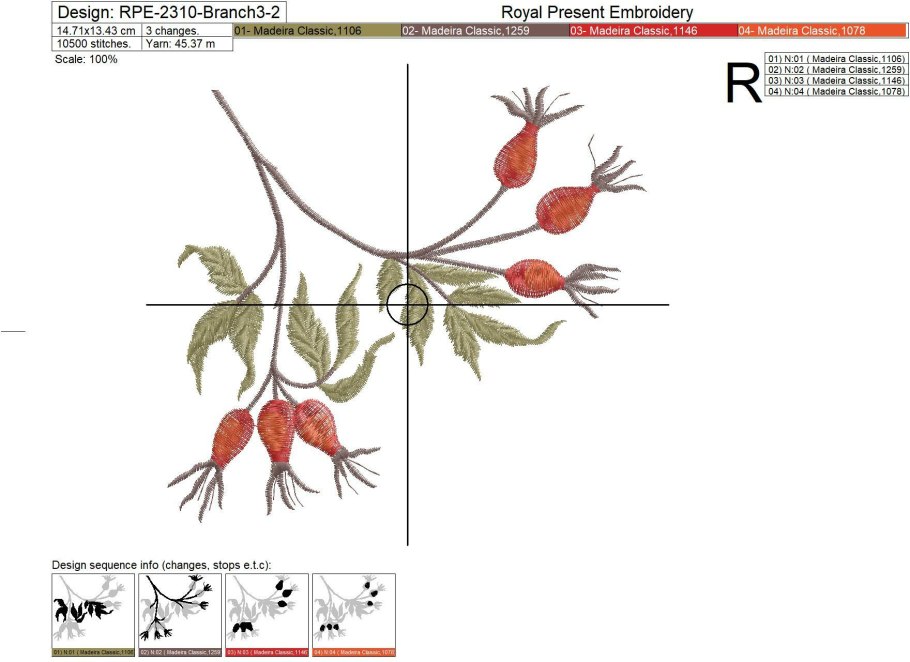Open the fourth sequence thumbnail with orange label

[x=354, y=614]
